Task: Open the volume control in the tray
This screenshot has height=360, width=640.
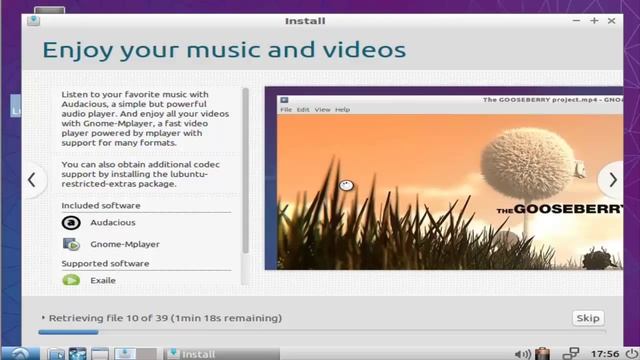Action: [x=522, y=354]
